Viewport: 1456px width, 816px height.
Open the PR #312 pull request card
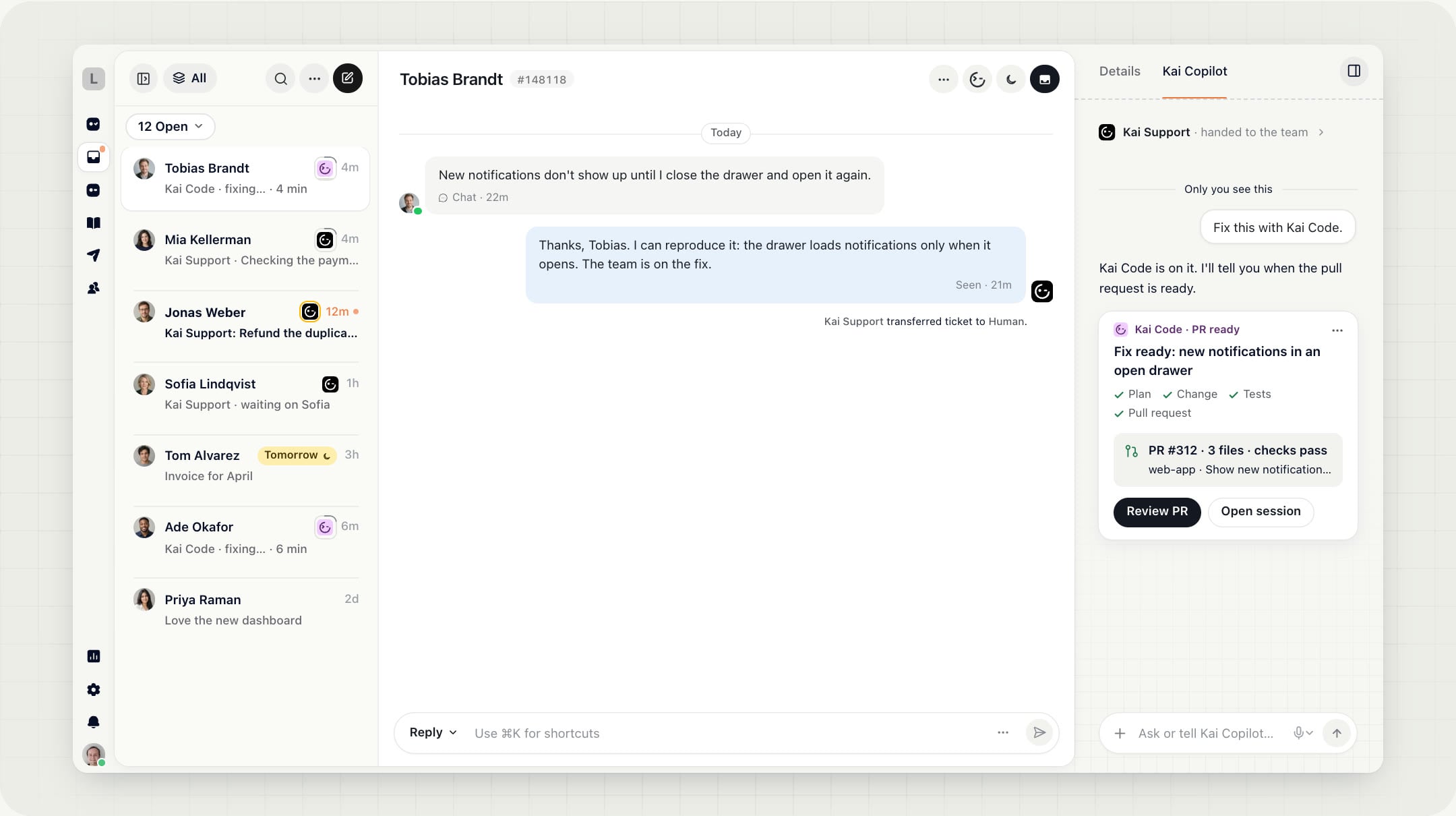click(x=1227, y=460)
